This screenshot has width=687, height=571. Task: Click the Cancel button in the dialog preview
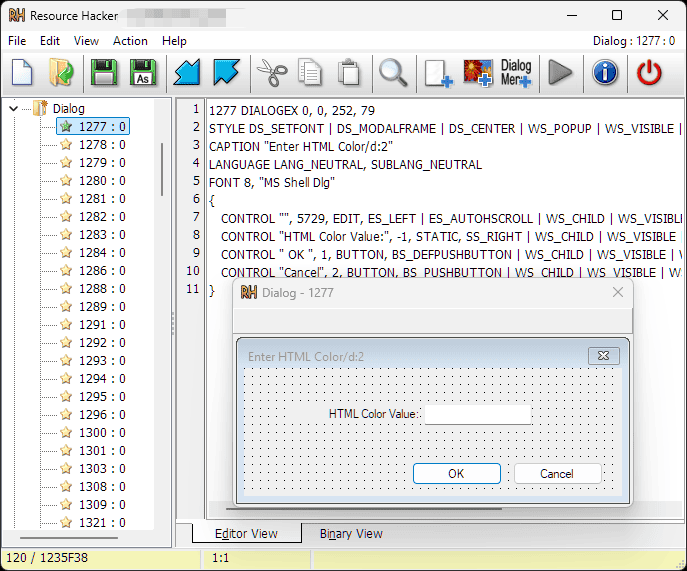[x=557, y=474]
